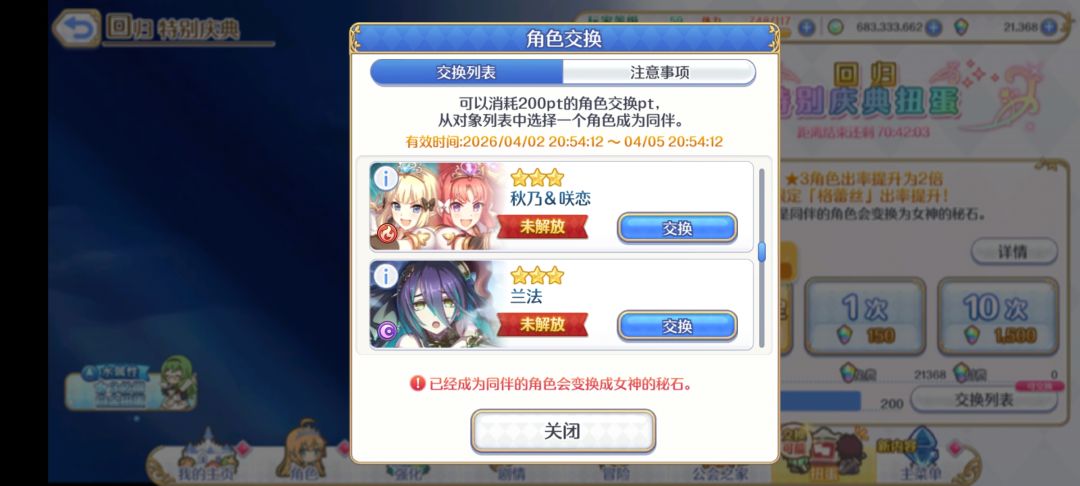Open 角色 character icon in bottom bar
Viewport: 1080px width, 486px height.
click(303, 453)
